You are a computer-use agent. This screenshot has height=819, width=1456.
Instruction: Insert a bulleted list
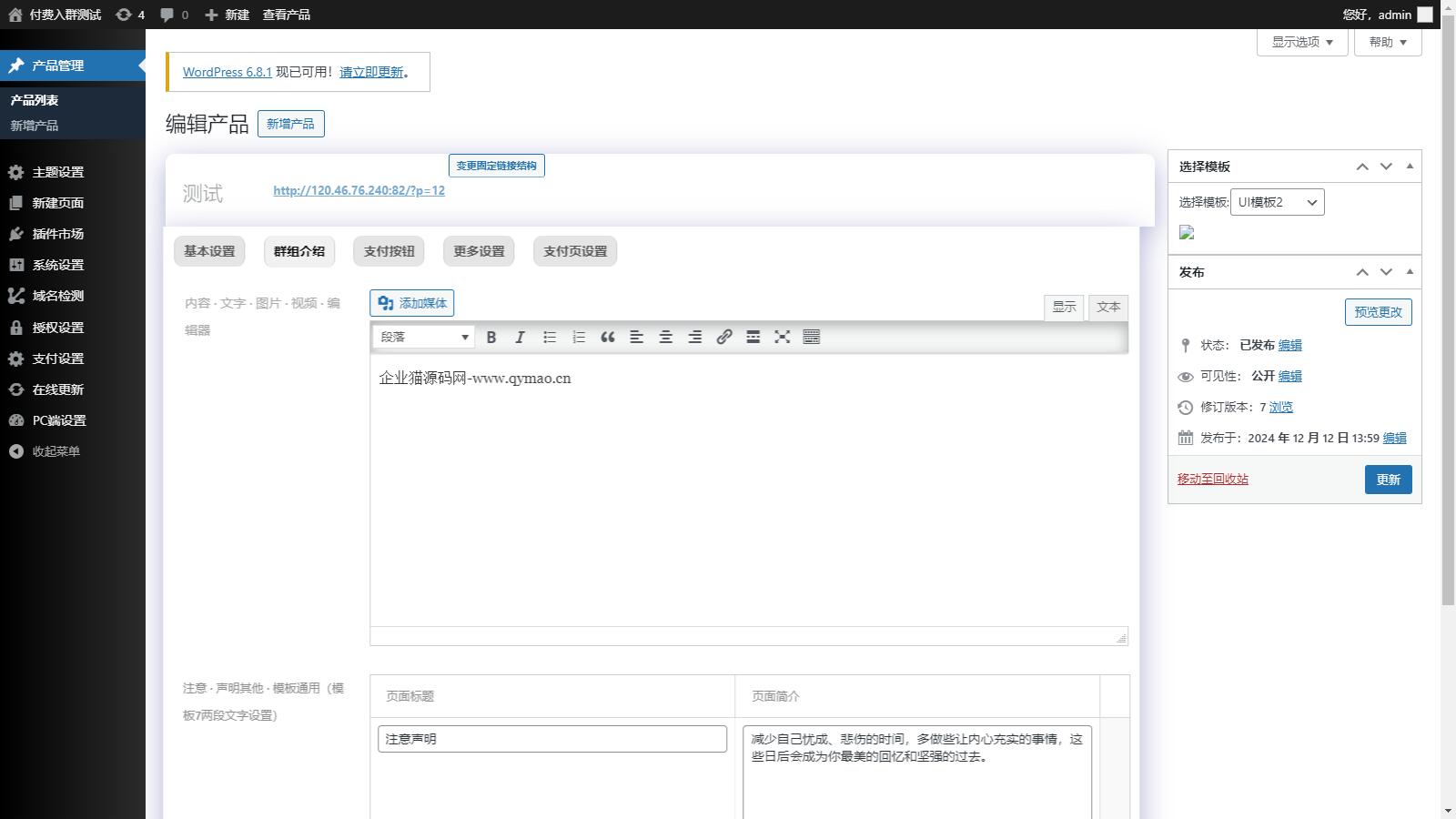[x=550, y=337]
